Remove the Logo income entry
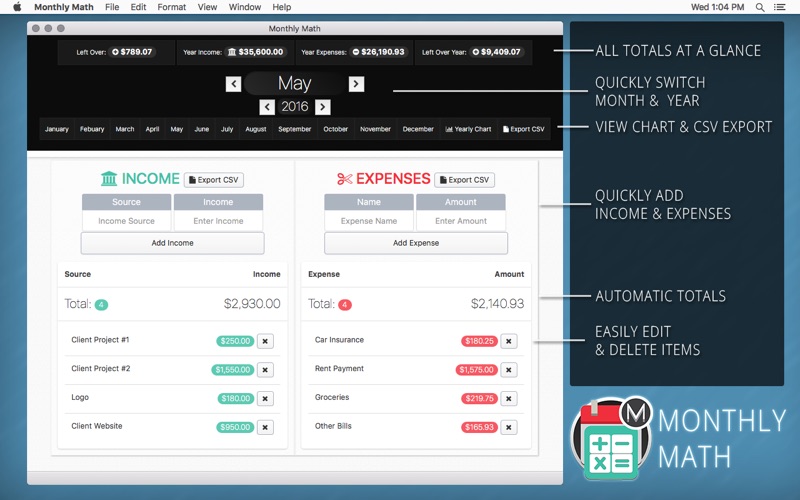 click(x=265, y=398)
